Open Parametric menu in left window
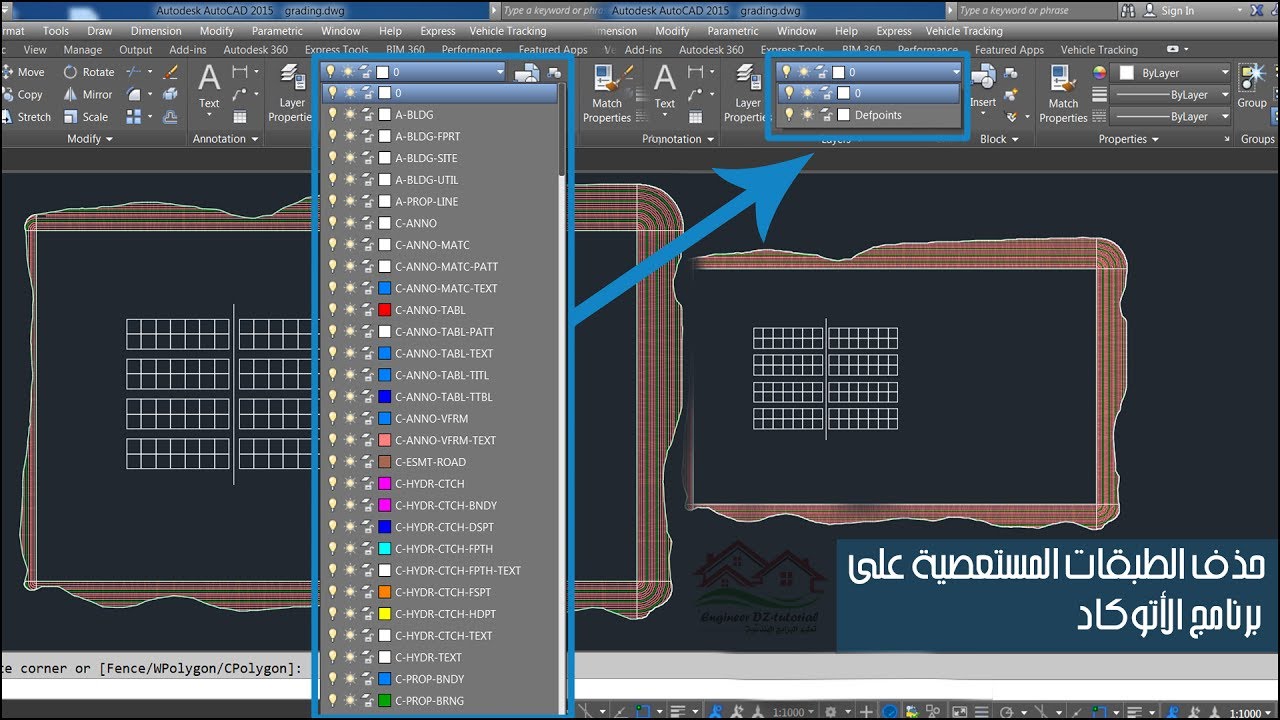The image size is (1280, 720). [277, 31]
